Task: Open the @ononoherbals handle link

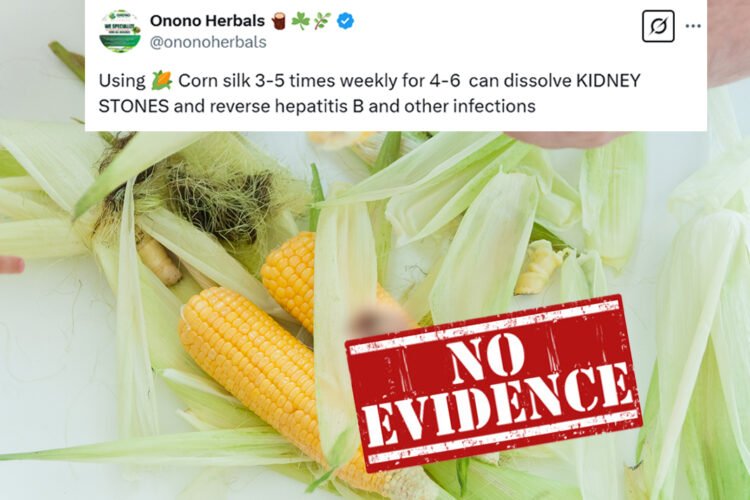Action: click(208, 42)
